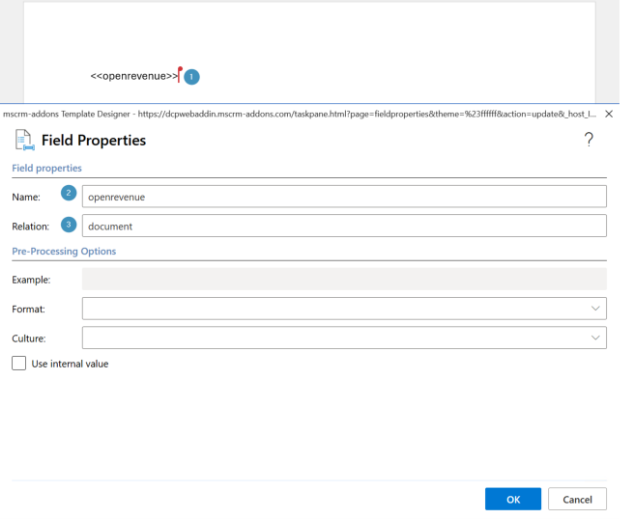Click the Field properties section header
Screen dimensions: 621x519
46,168
